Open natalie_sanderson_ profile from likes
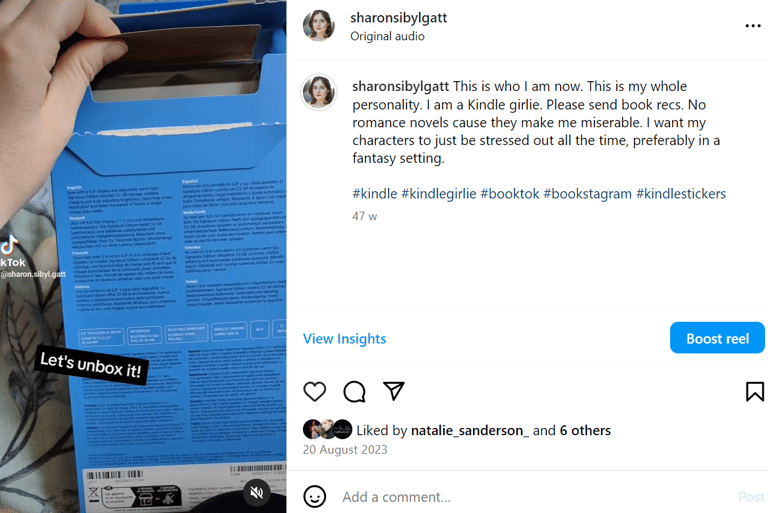 [470, 430]
